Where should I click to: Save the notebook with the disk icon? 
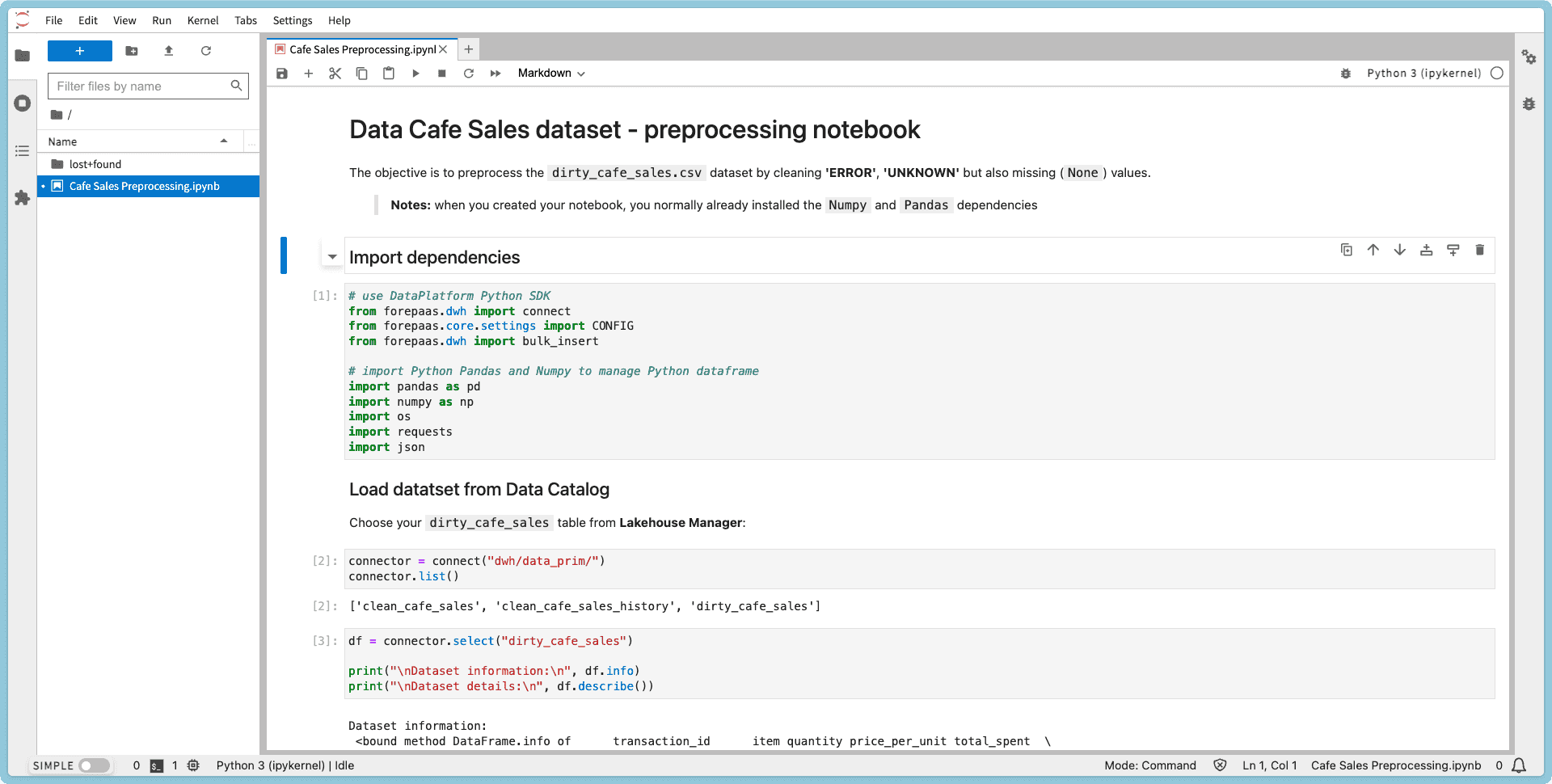pos(282,74)
